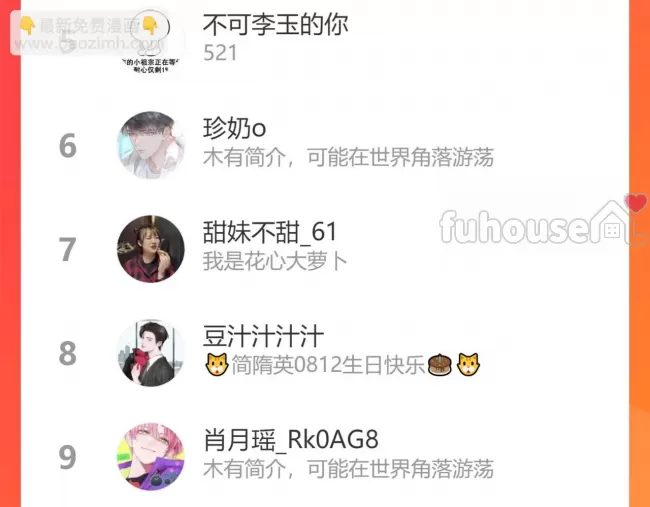650x507 pixels.
Task: Open avatar of 肖月瑶_Rk0AG8
Action: [150, 457]
